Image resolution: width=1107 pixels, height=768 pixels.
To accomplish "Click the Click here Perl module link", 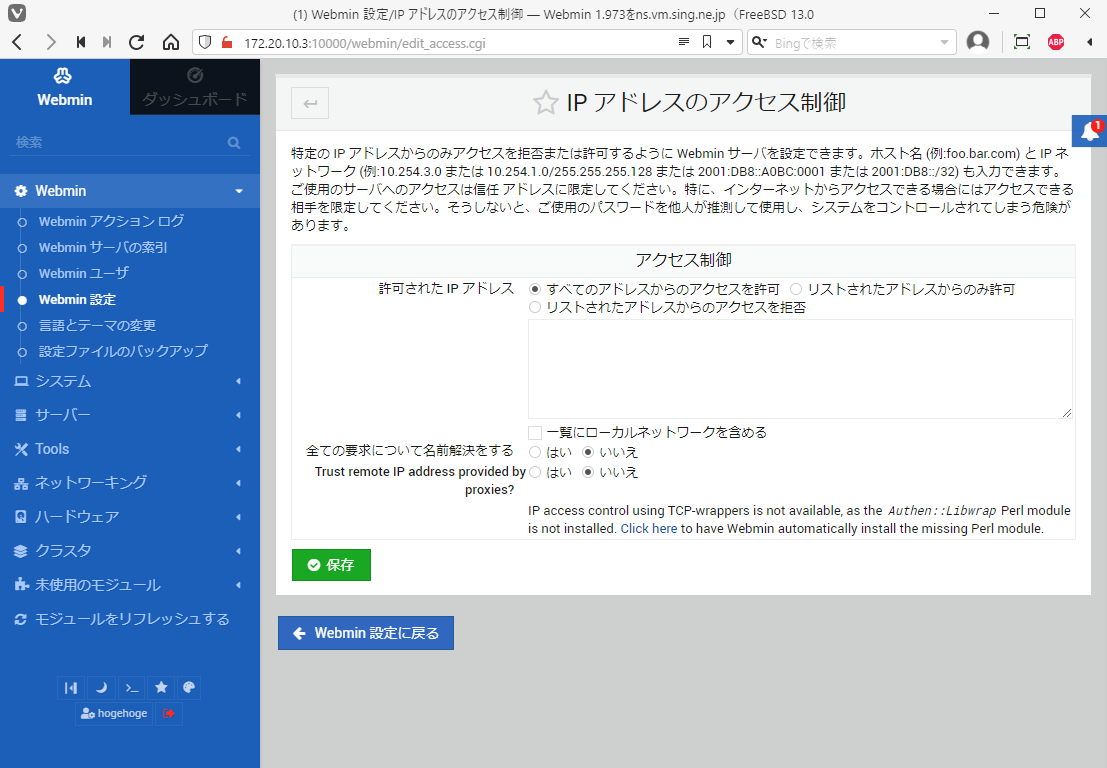I will [648, 529].
